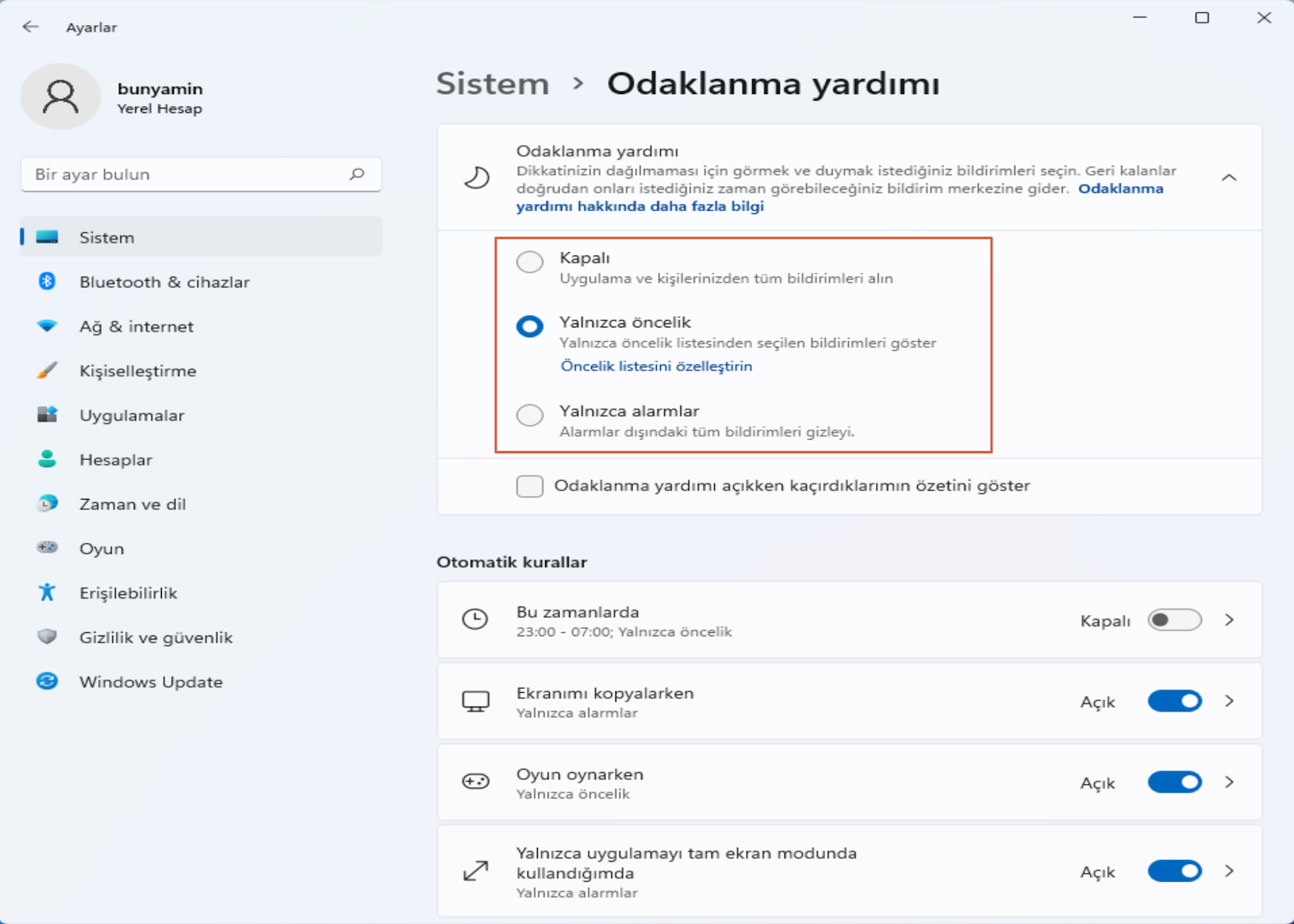Click the Bluetooth icon in sidebar
Image resolution: width=1294 pixels, height=924 pixels.
pyautogui.click(x=47, y=281)
